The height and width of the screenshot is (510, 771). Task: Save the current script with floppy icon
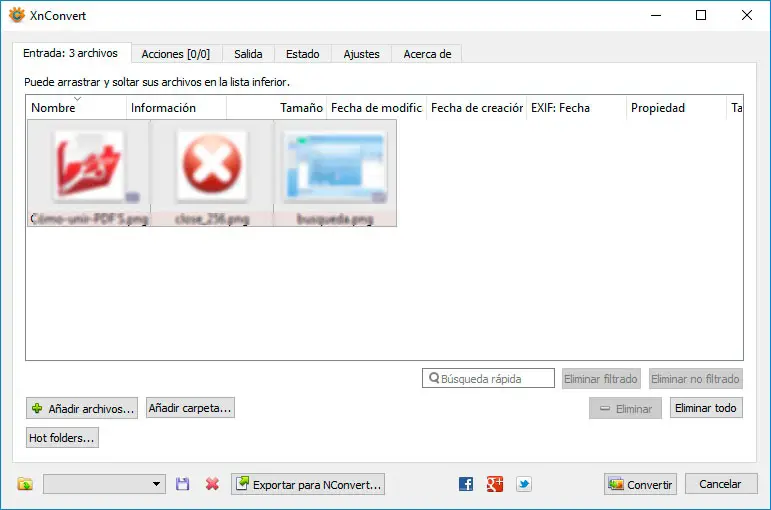182,484
